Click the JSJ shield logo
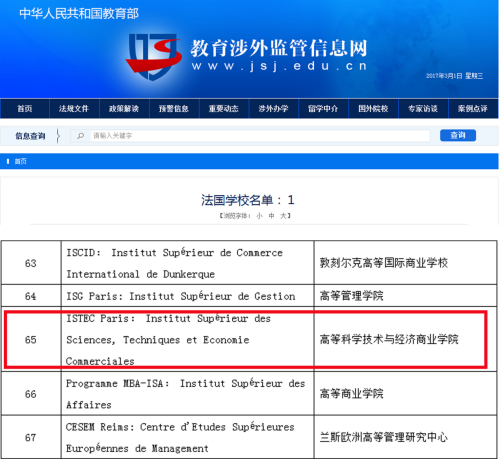500x459 pixels. coord(153,57)
